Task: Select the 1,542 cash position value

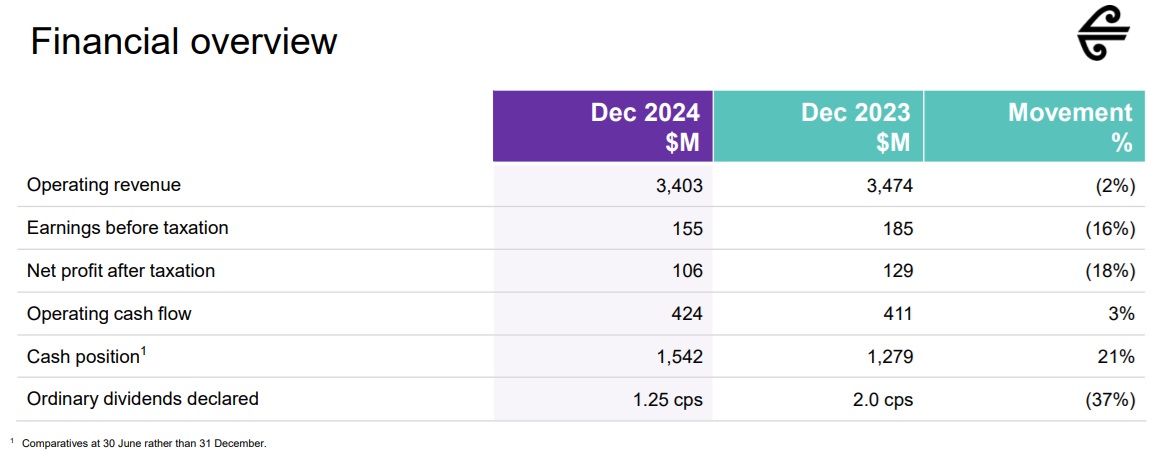Action: click(680, 357)
